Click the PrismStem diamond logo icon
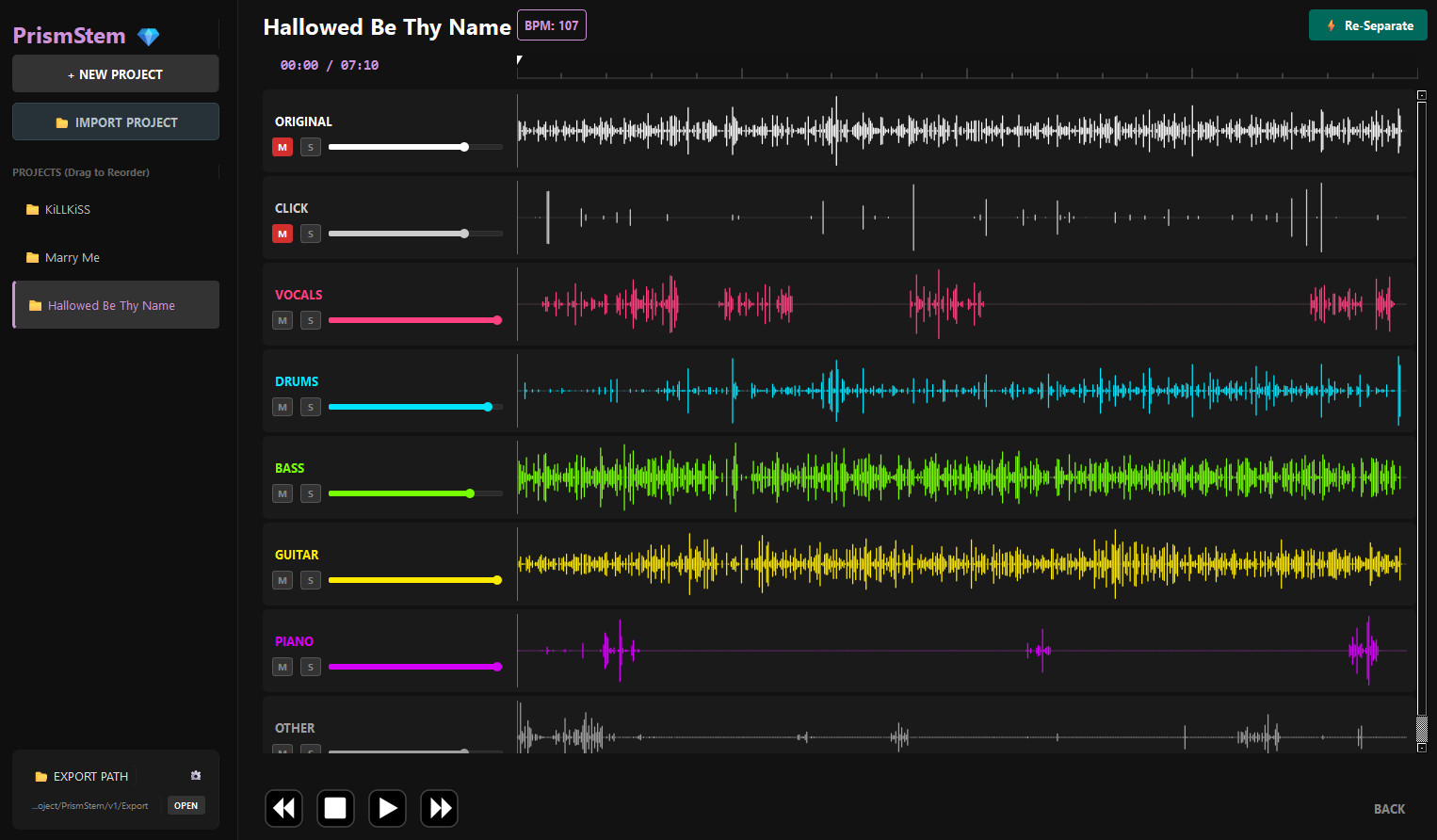 pyautogui.click(x=149, y=37)
